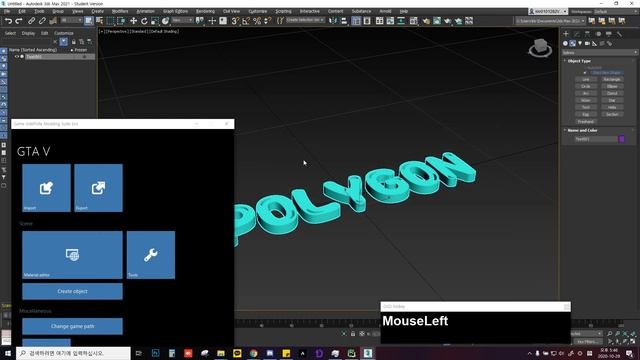Open the Tools wrench tile
Screen dimensions: 640x360
(151, 255)
